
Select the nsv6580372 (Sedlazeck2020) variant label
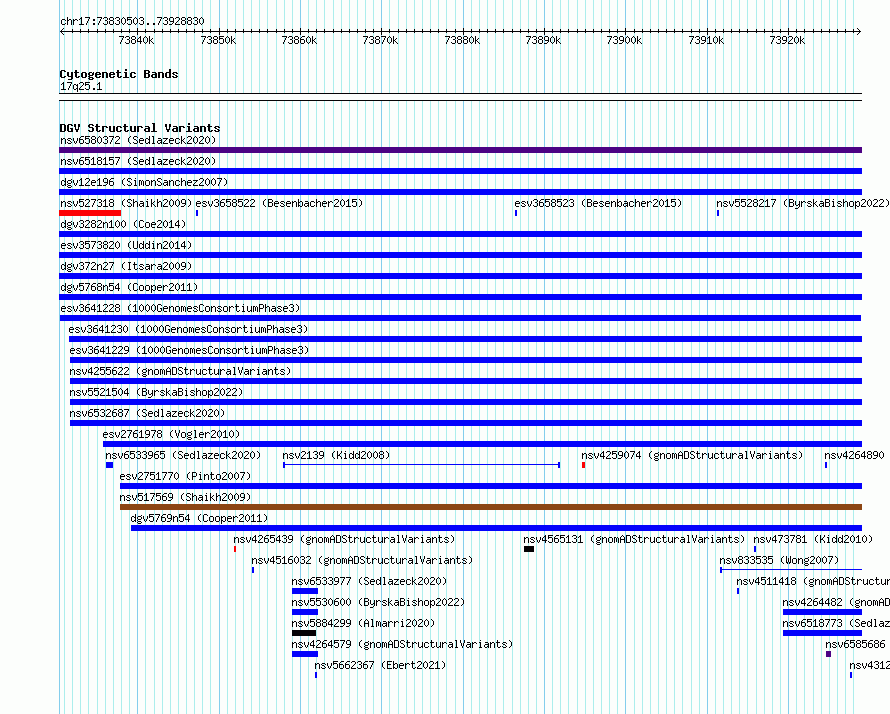pyautogui.click(x=138, y=140)
